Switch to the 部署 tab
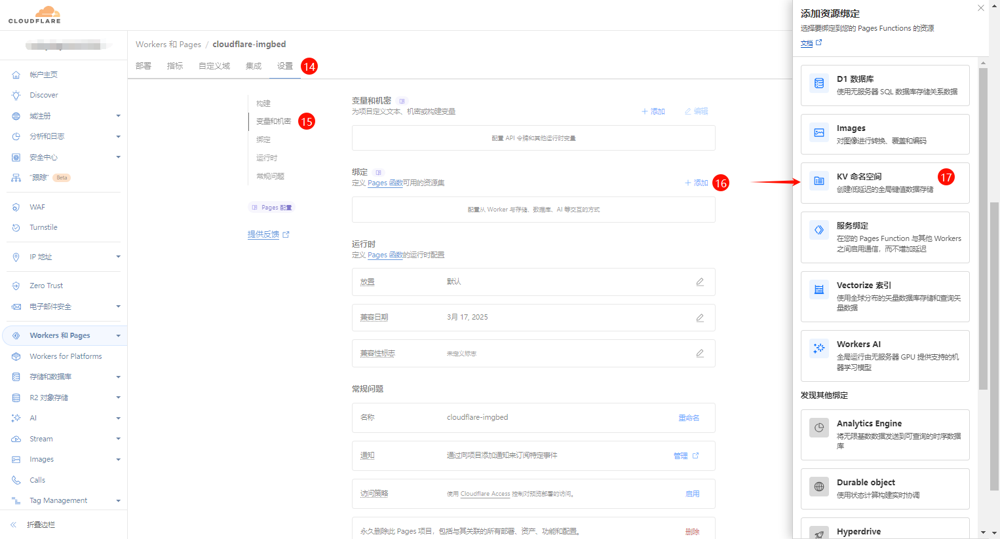 click(x=144, y=66)
